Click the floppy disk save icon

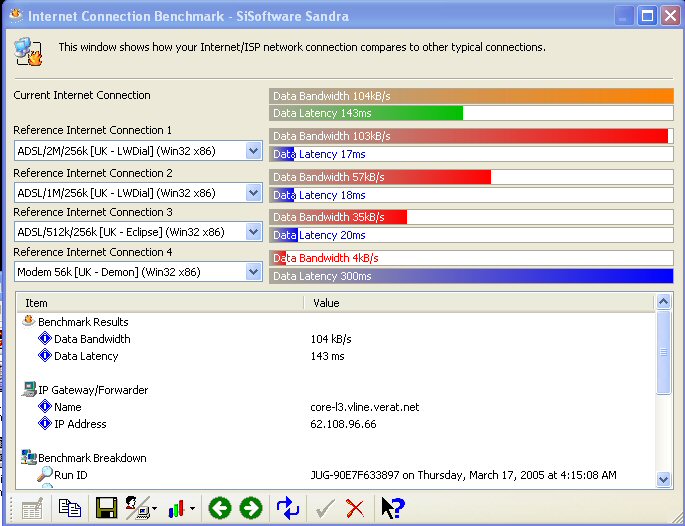pos(106,509)
